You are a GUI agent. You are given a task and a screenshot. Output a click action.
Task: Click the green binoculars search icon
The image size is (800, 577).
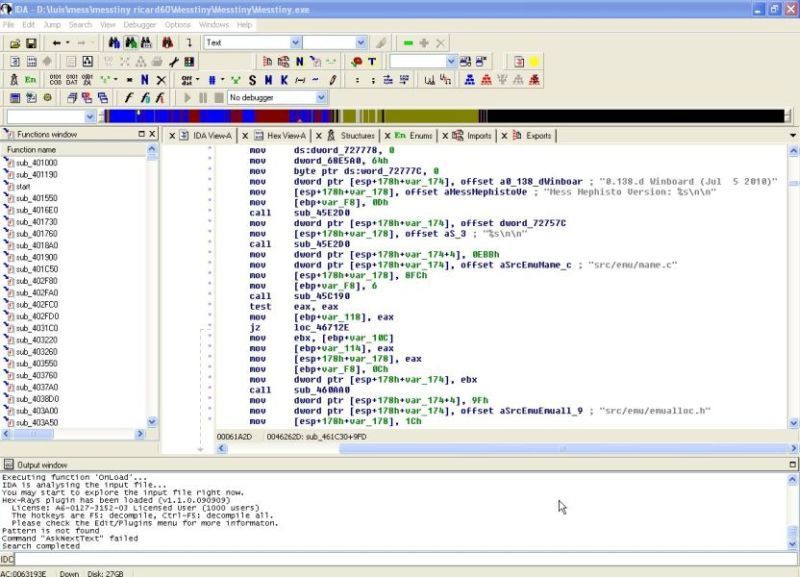pos(131,43)
